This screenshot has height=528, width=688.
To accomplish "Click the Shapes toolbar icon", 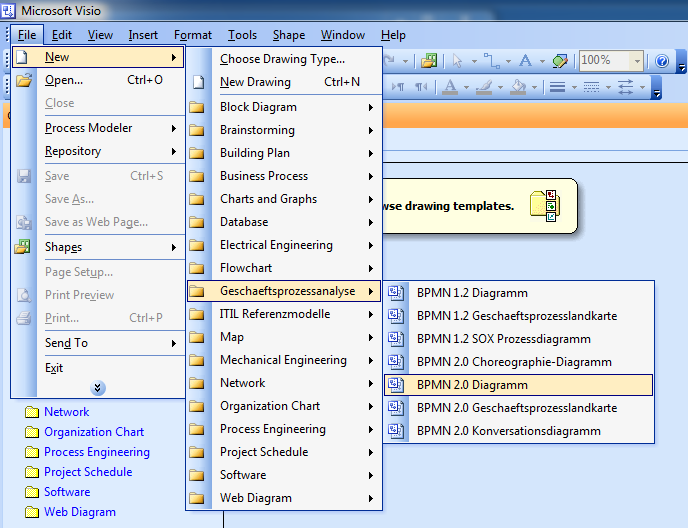I will coord(429,61).
